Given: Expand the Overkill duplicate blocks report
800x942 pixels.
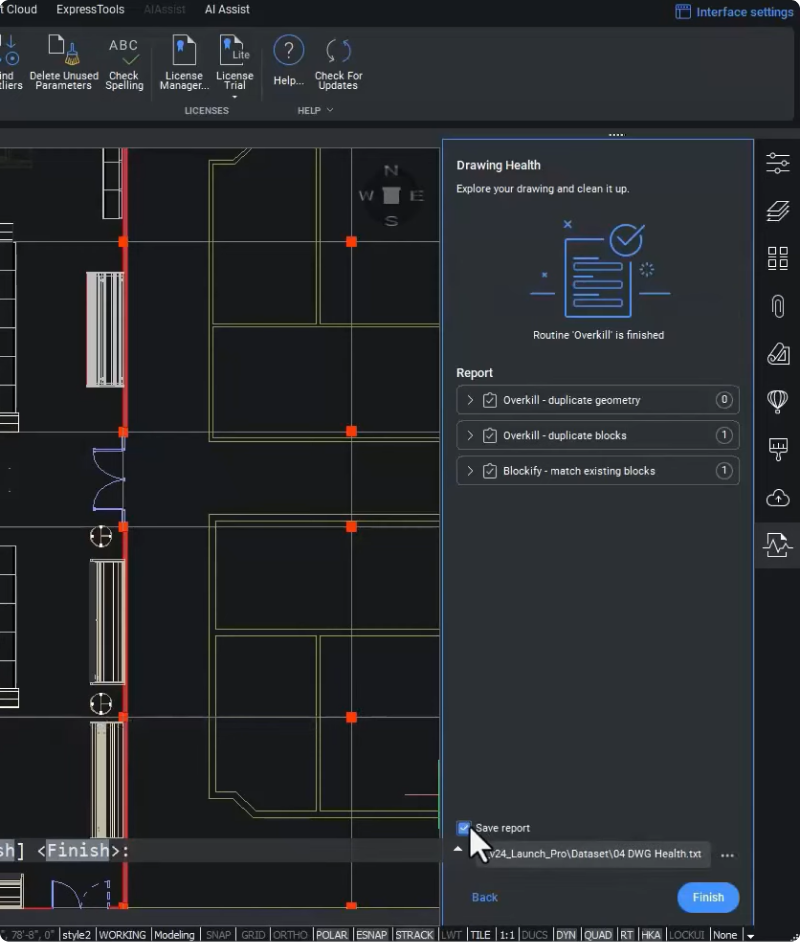Looking at the screenshot, I should pyautogui.click(x=470, y=435).
